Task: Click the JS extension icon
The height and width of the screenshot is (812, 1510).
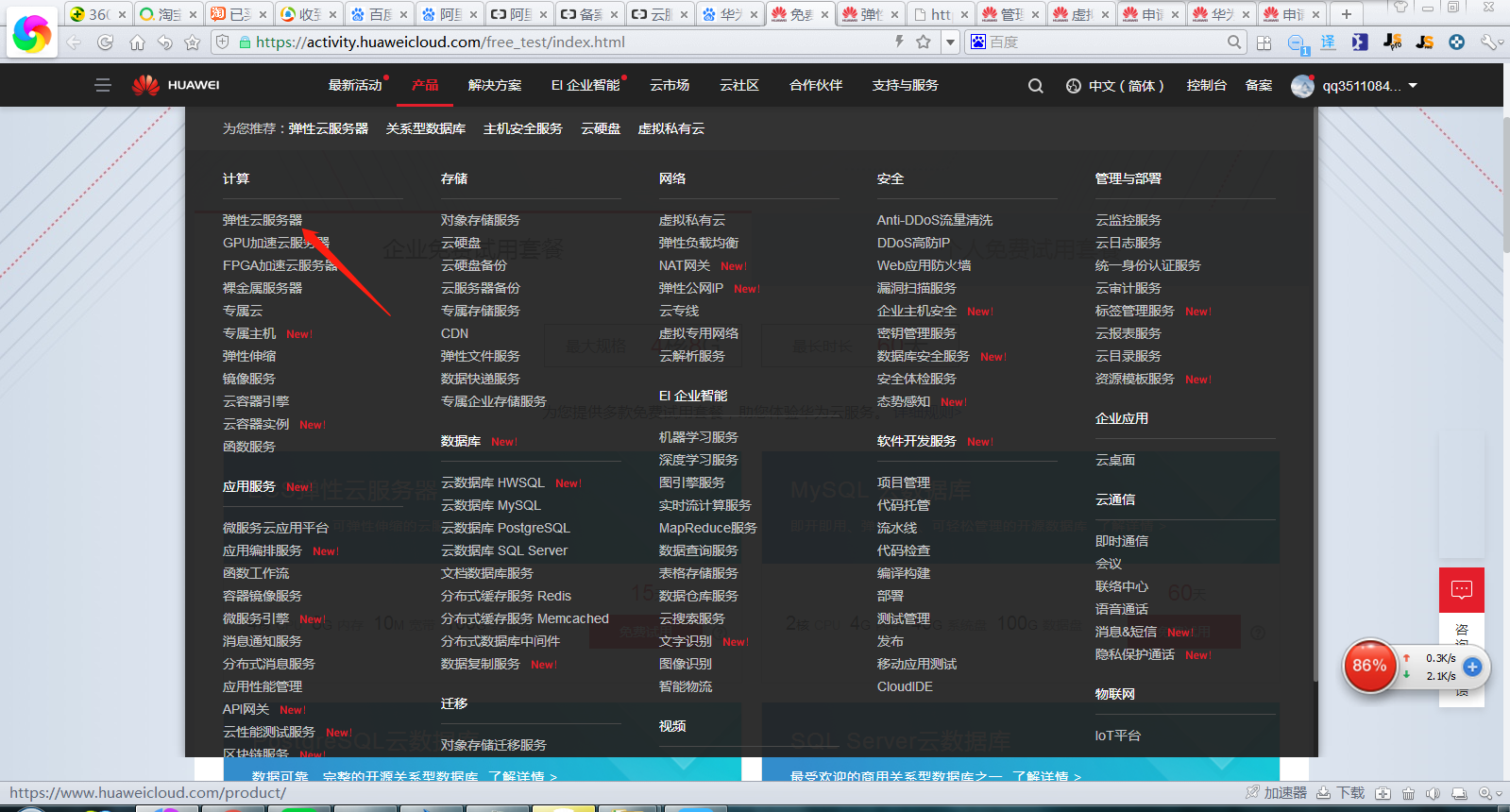Action: [x=1425, y=42]
